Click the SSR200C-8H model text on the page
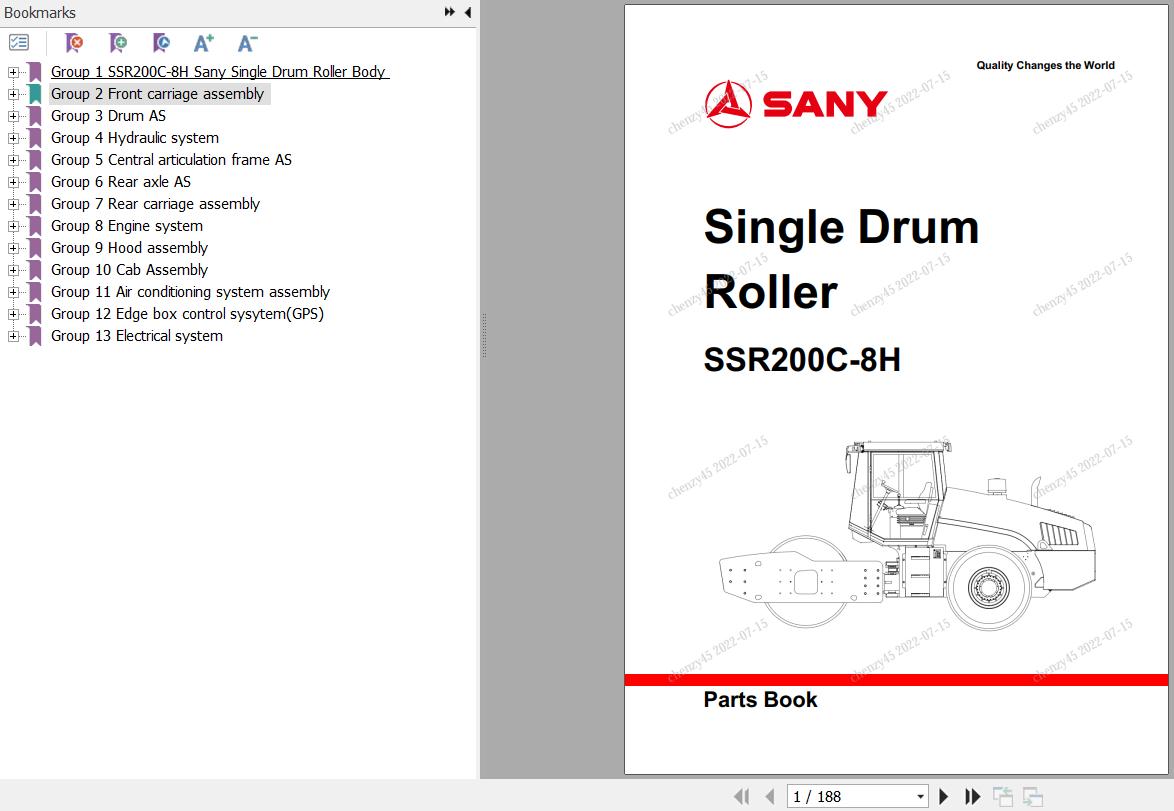Viewport: 1174px width, 811px height. 802,359
